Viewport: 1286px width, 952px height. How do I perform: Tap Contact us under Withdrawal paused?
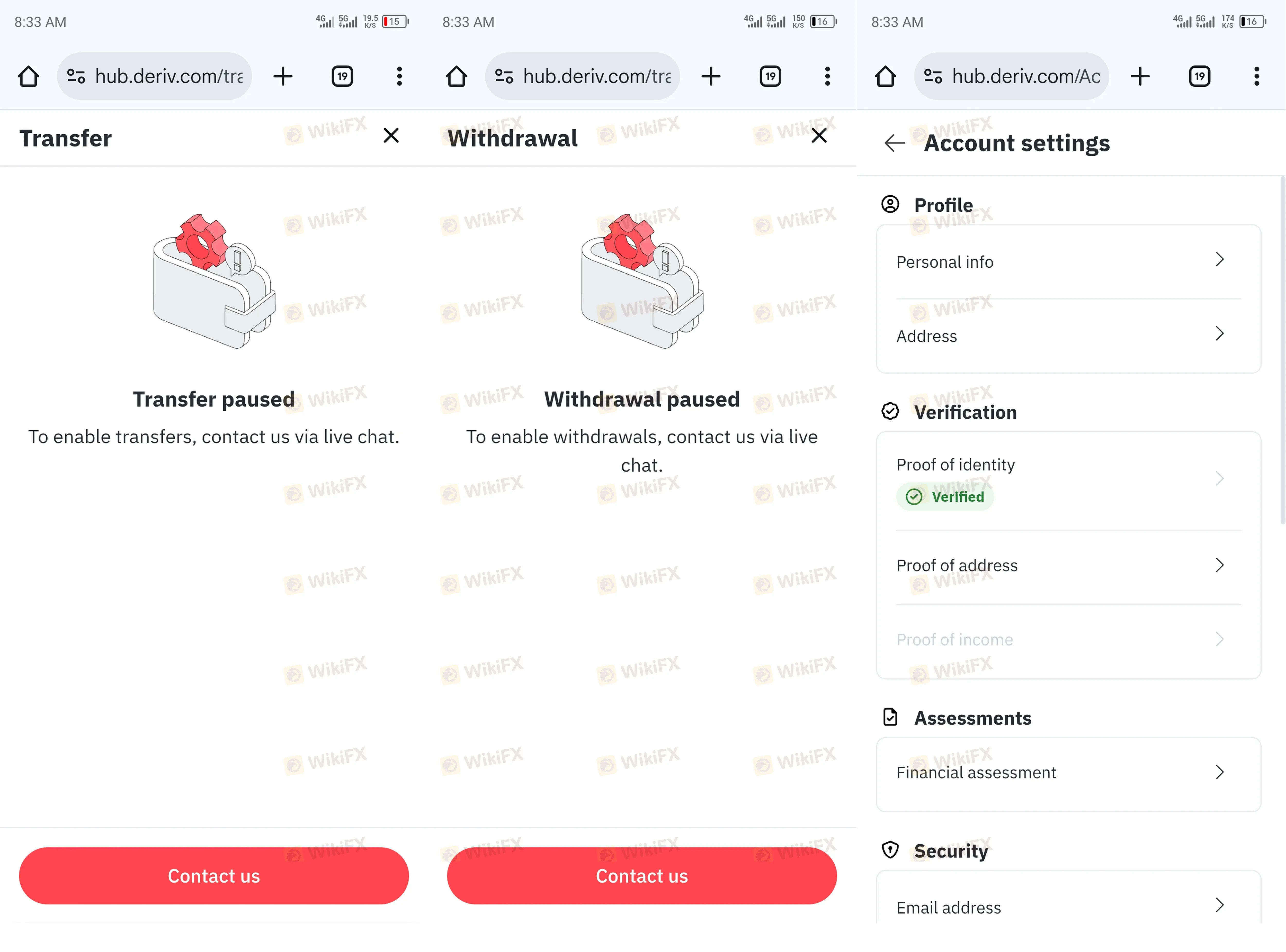pos(641,876)
